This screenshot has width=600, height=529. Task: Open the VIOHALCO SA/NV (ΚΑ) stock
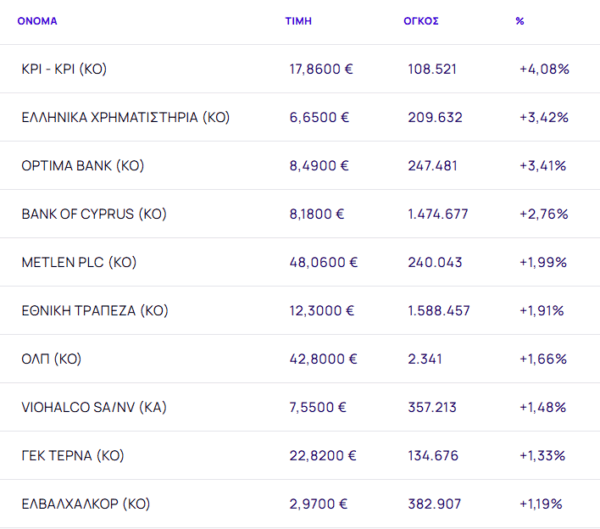pos(94,407)
